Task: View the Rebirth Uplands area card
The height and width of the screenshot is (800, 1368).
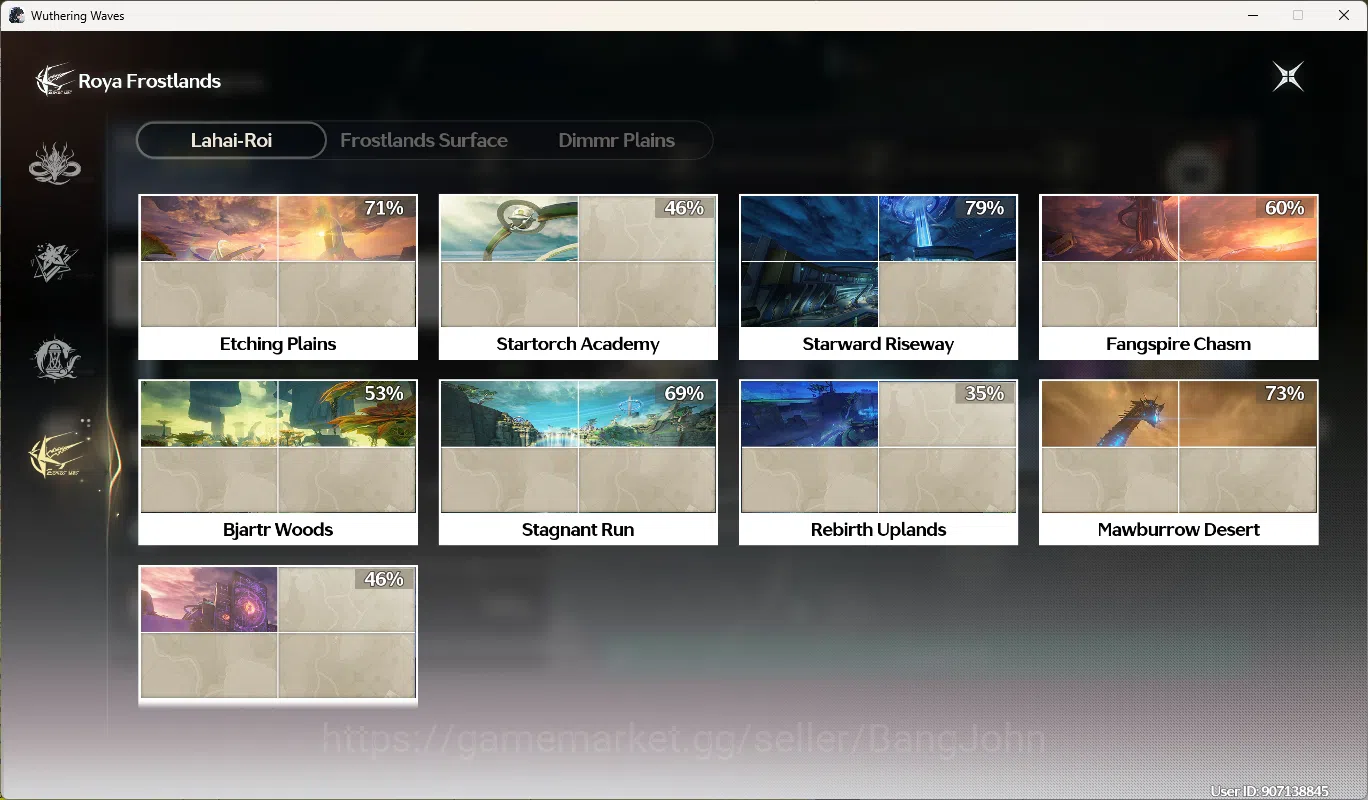Action: (878, 462)
